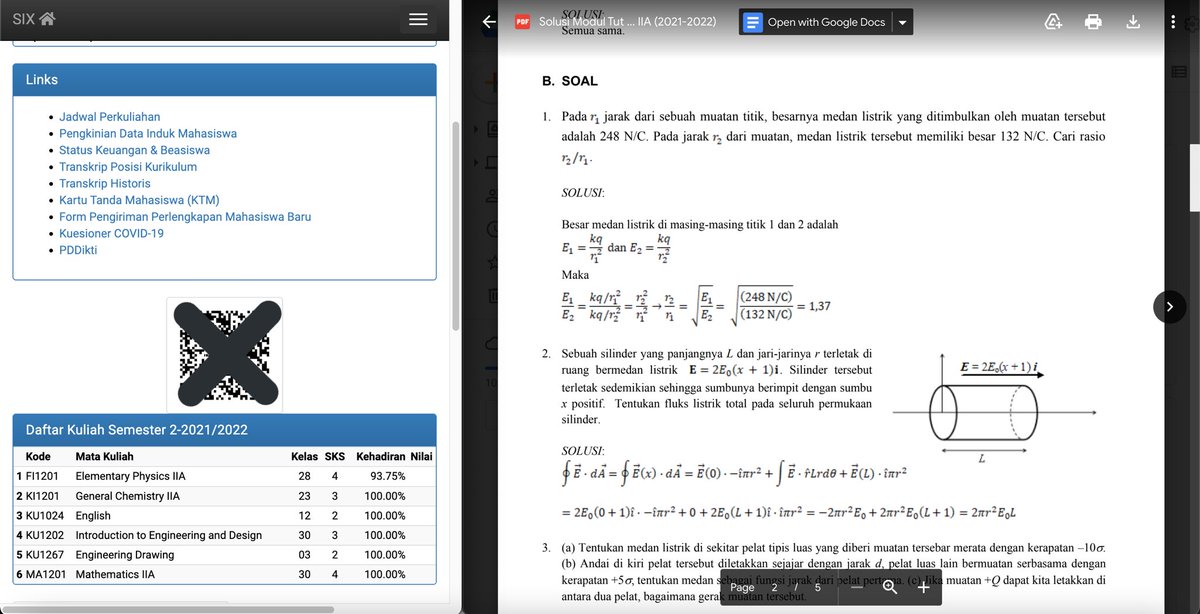The height and width of the screenshot is (614, 1200).
Task: Select the English course row
Action: [224, 516]
